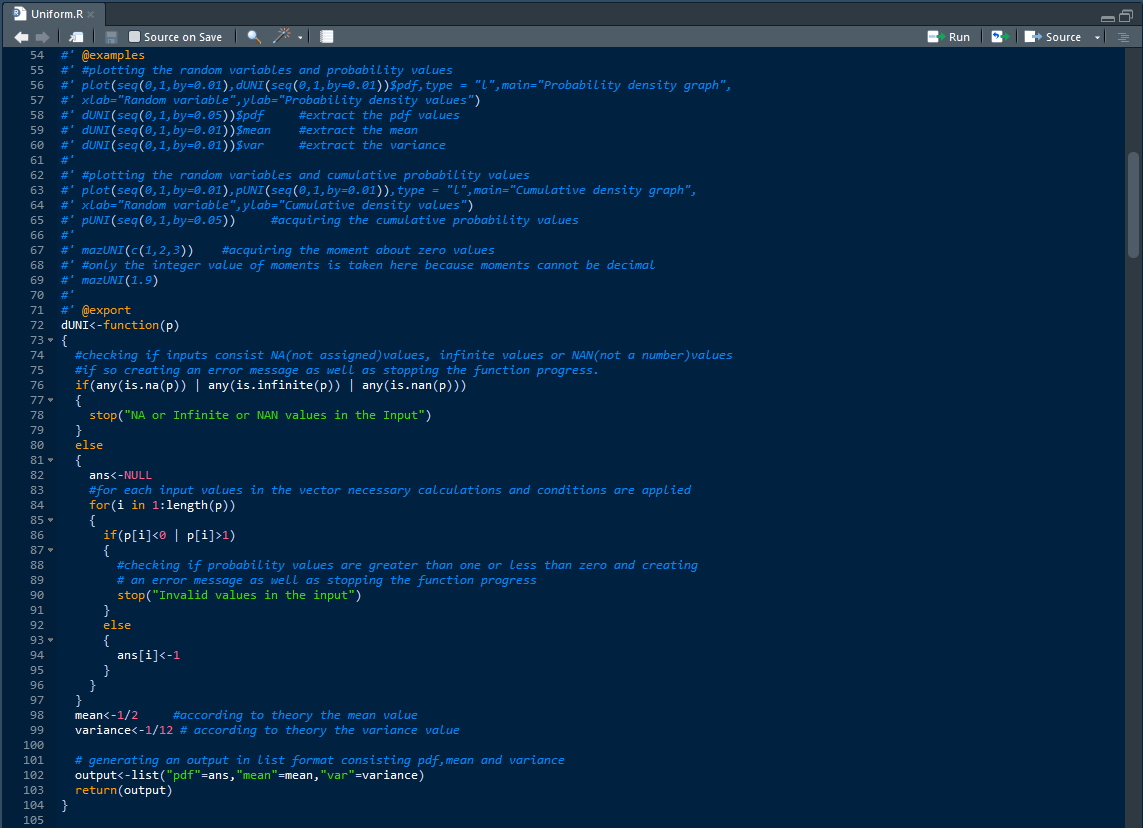Click '#extract the variance' comment
Screen dimensions: 1143x828
pos(372,145)
